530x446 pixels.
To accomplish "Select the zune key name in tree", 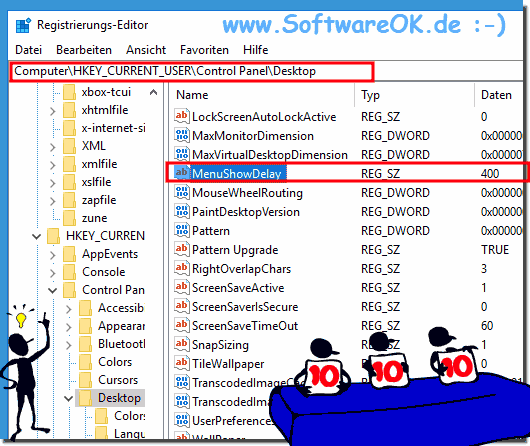I will [94, 218].
